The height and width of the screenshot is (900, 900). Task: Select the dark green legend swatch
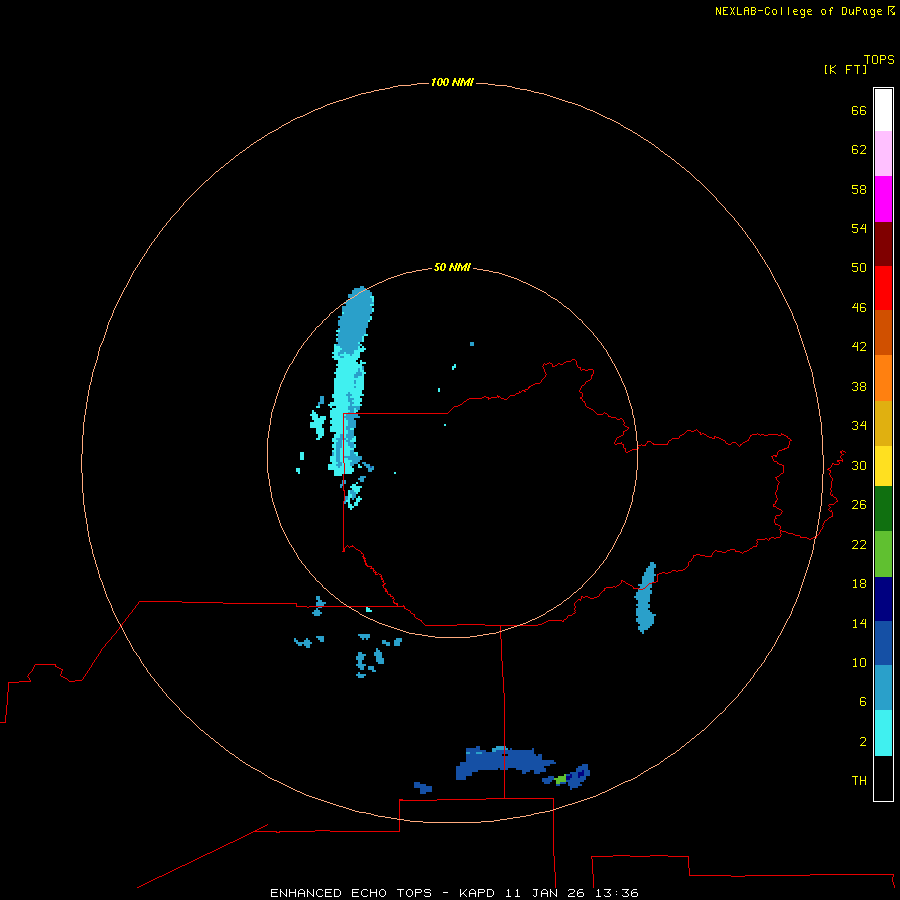883,509
